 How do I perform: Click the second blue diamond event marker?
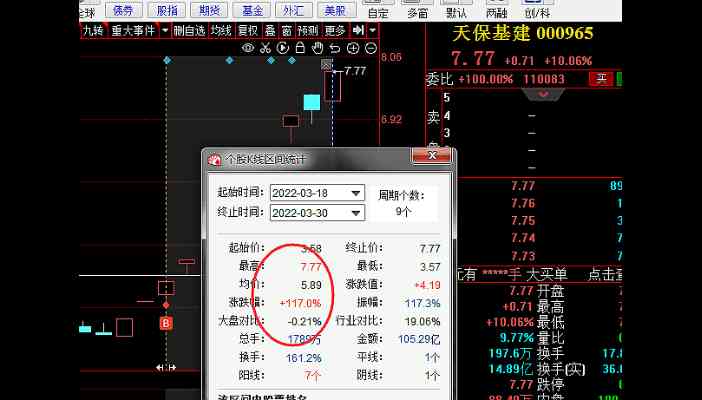click(x=230, y=60)
